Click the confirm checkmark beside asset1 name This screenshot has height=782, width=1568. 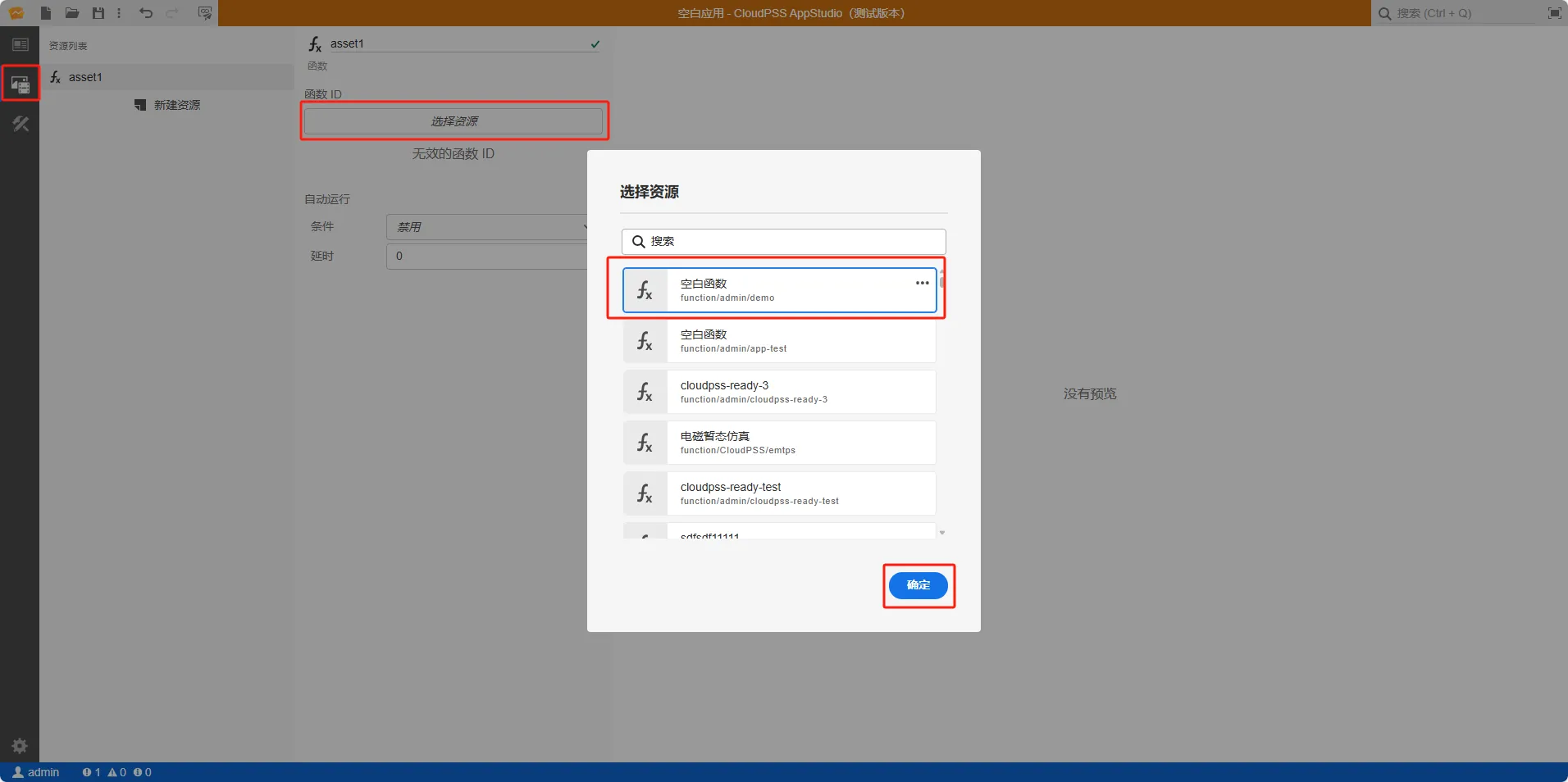point(595,44)
